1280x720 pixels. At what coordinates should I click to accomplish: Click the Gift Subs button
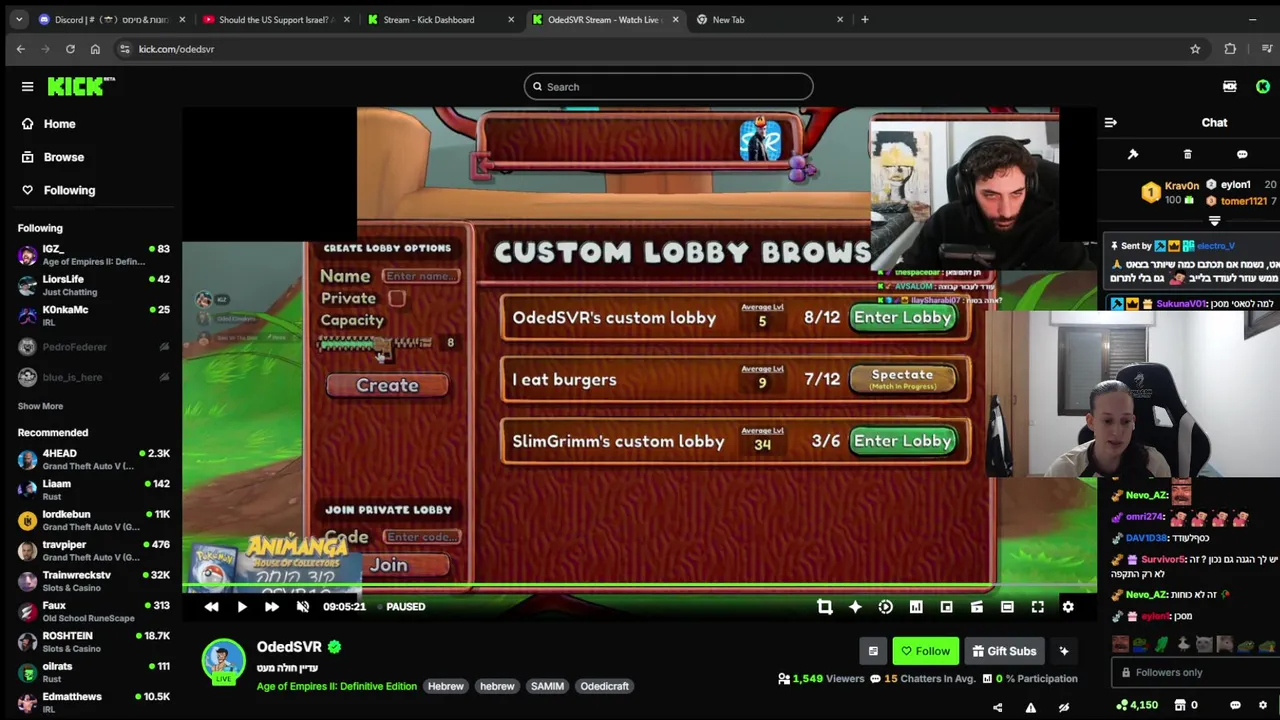point(1004,651)
